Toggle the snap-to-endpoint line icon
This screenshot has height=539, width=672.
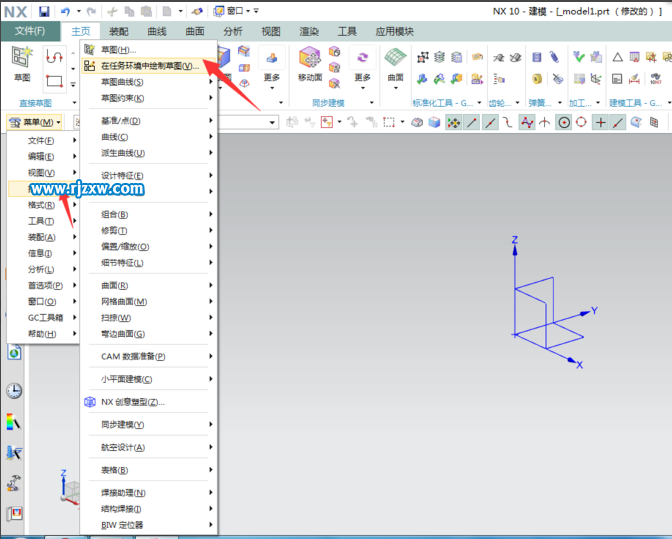tap(472, 123)
